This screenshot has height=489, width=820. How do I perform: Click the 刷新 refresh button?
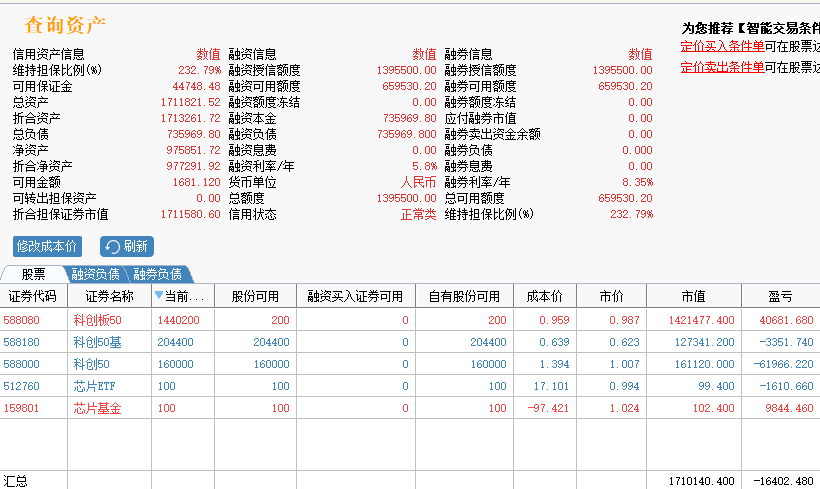click(x=127, y=246)
